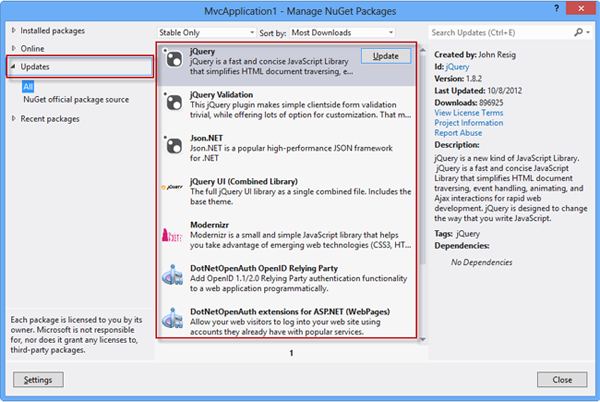Open the jQuery Id link
This screenshot has height=402, width=600.
[x=457, y=67]
